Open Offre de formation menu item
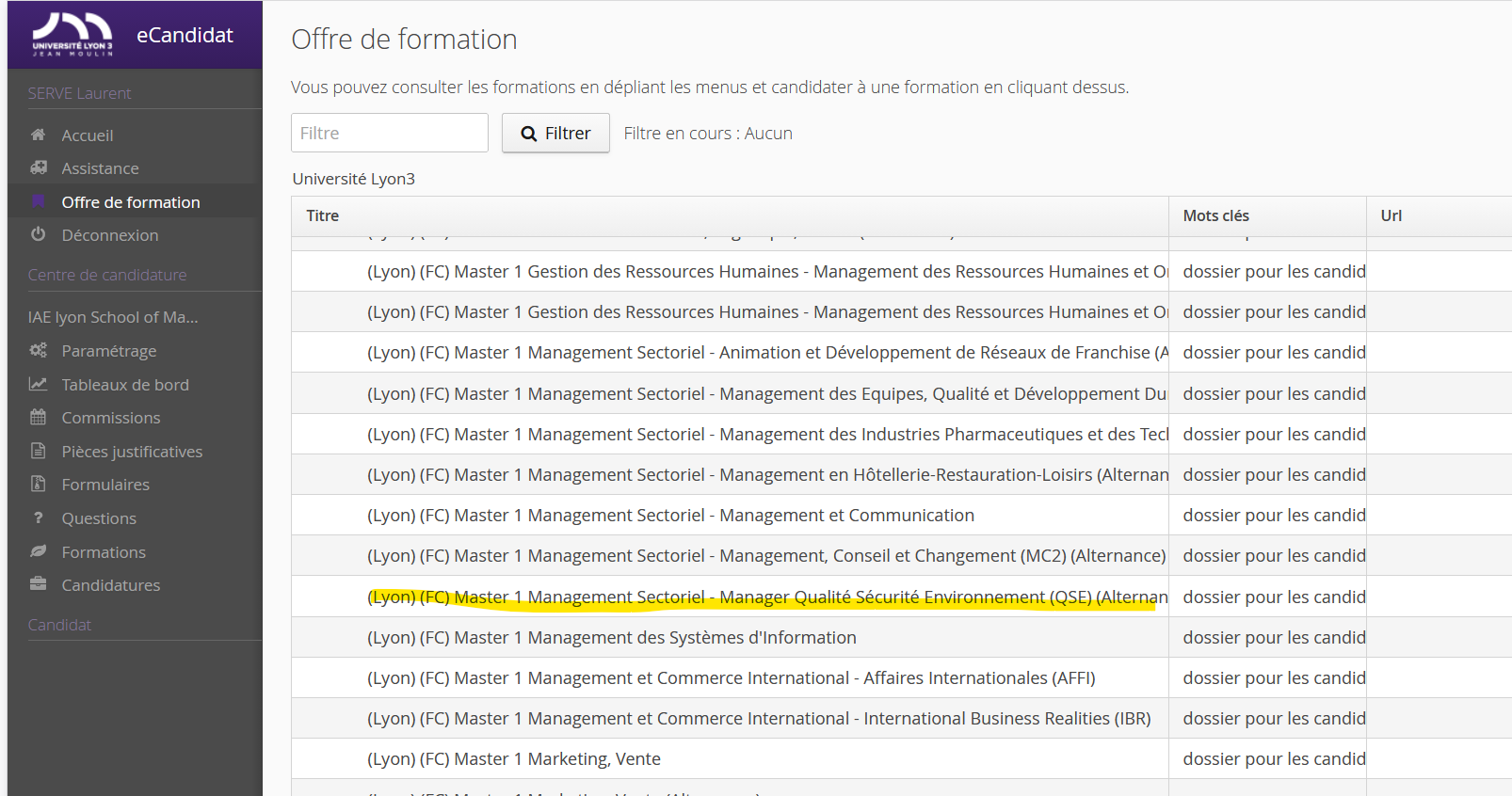 point(130,202)
